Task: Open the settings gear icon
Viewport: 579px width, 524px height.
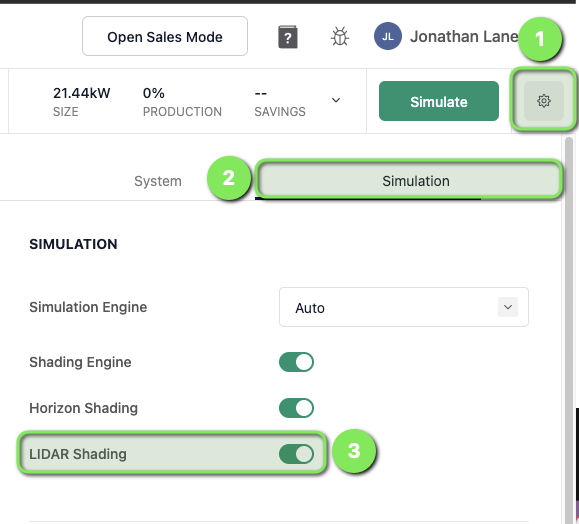Action: (x=544, y=101)
